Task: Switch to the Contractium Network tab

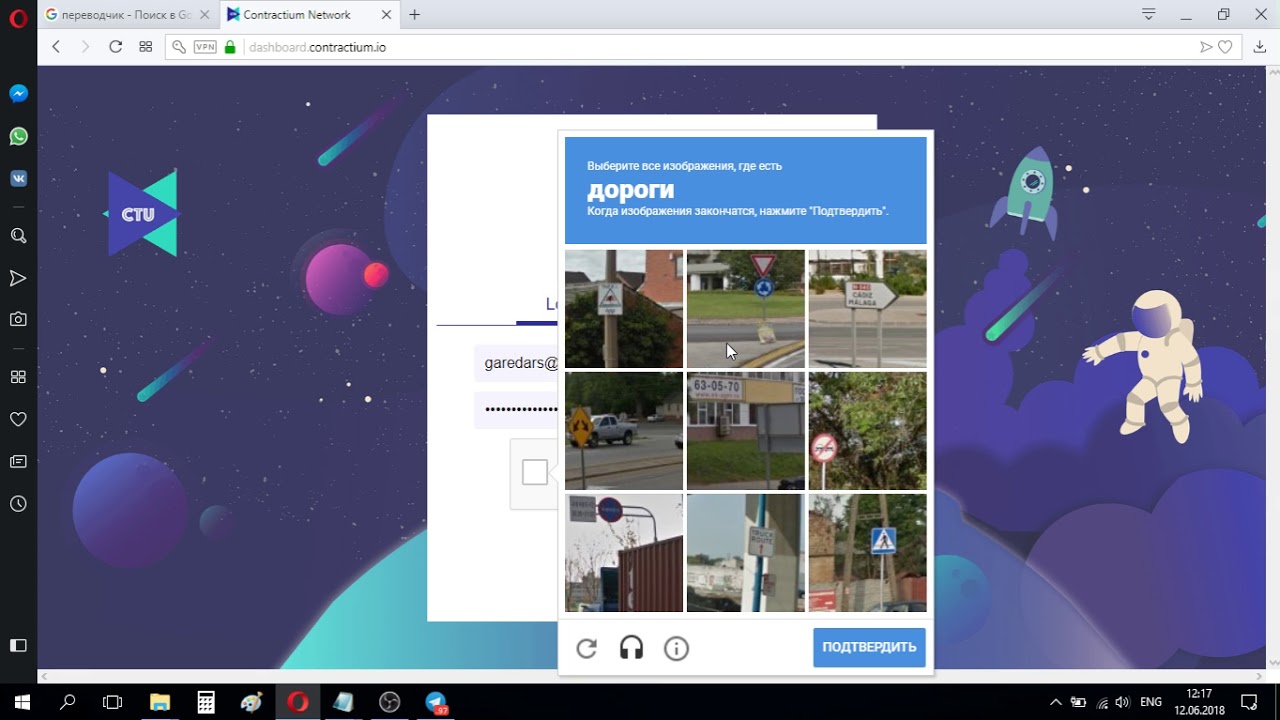Action: 297,15
